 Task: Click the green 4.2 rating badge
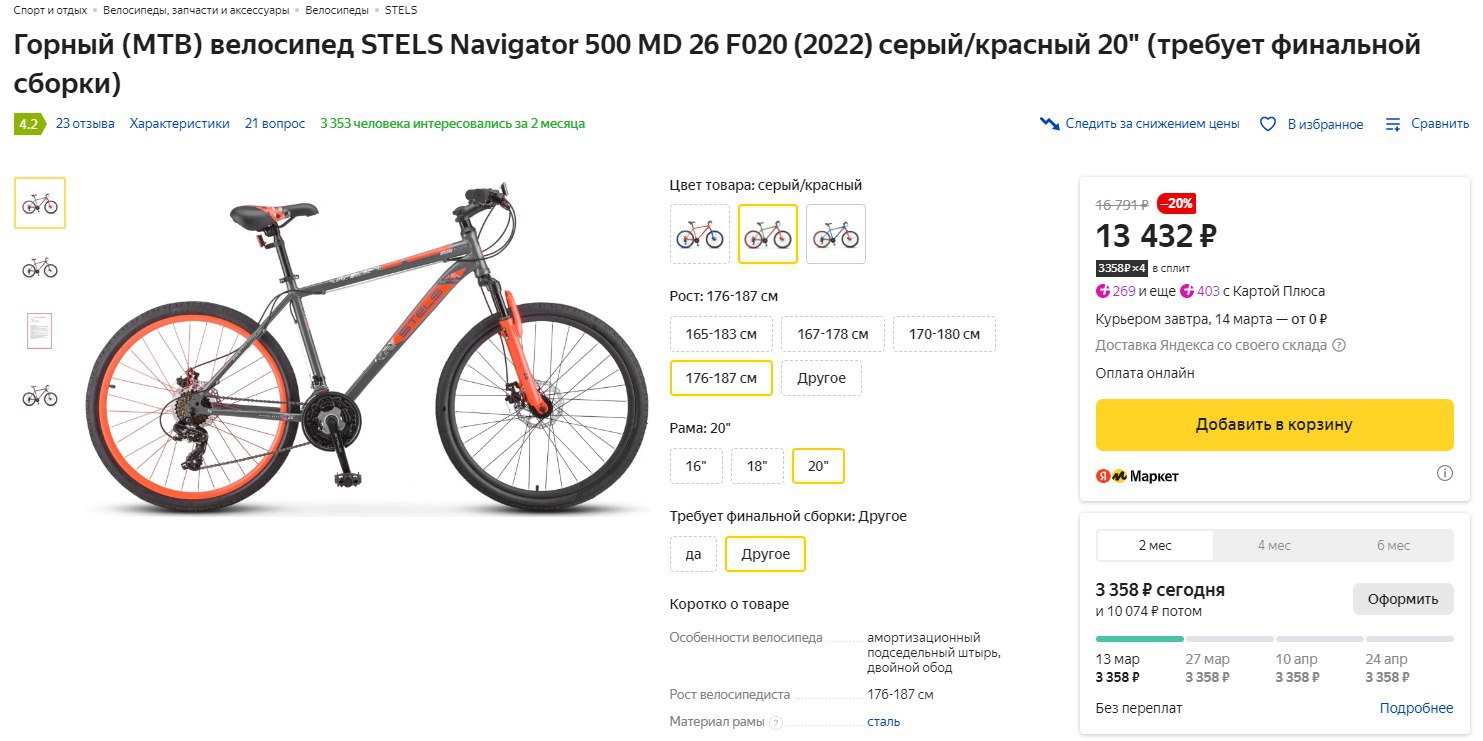pyautogui.click(x=28, y=124)
